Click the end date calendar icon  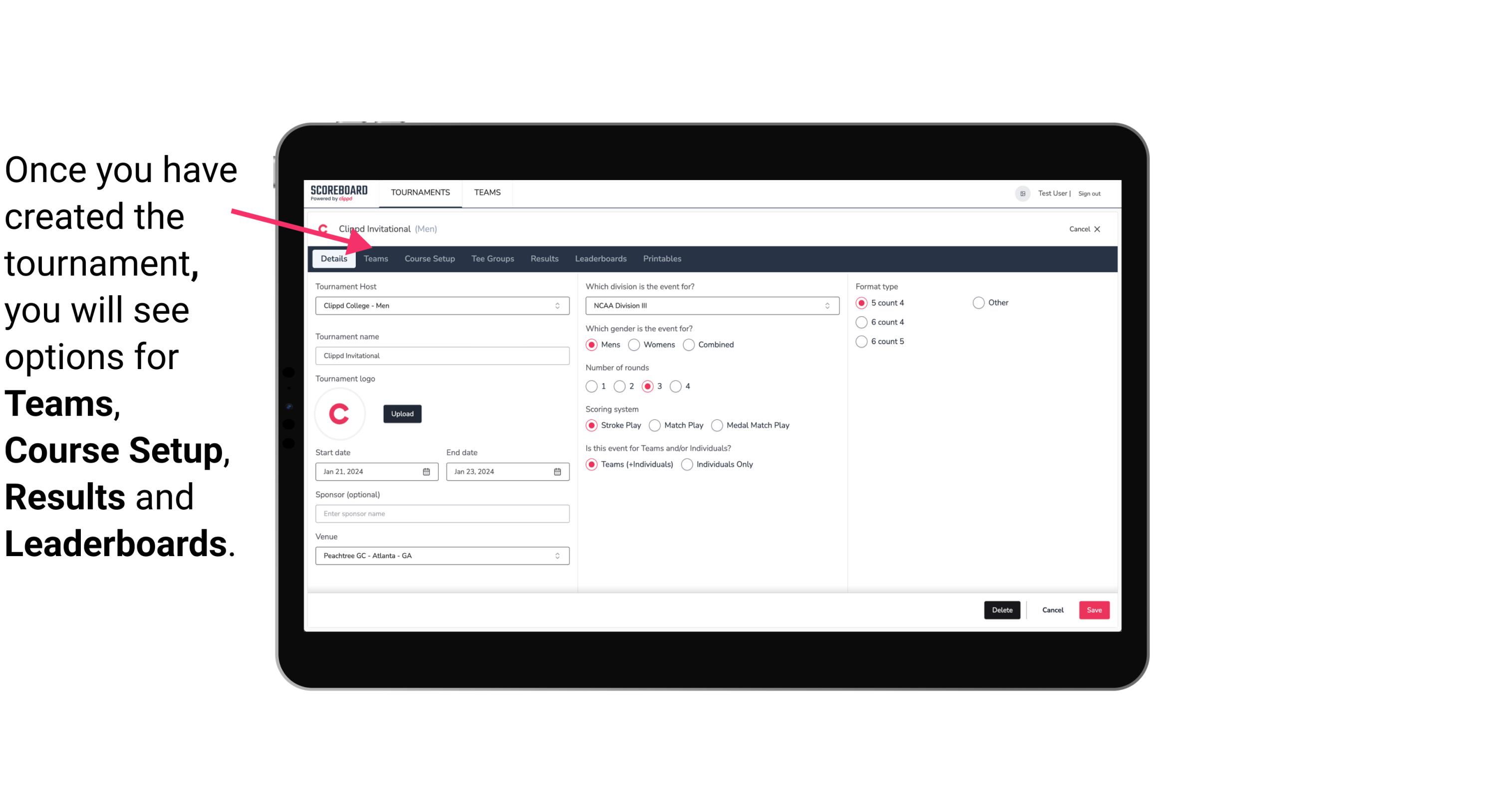(x=557, y=472)
